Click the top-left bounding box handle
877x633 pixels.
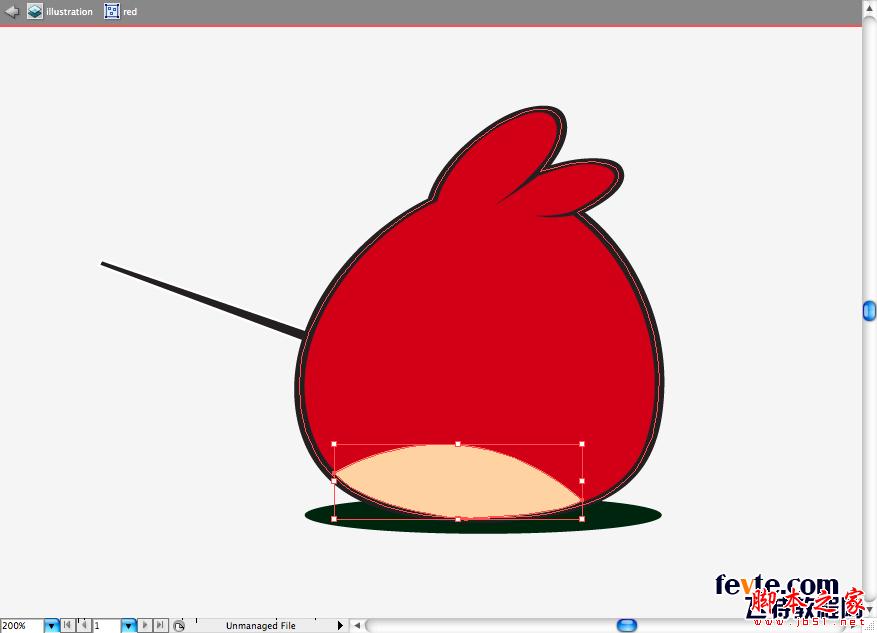coord(334,444)
